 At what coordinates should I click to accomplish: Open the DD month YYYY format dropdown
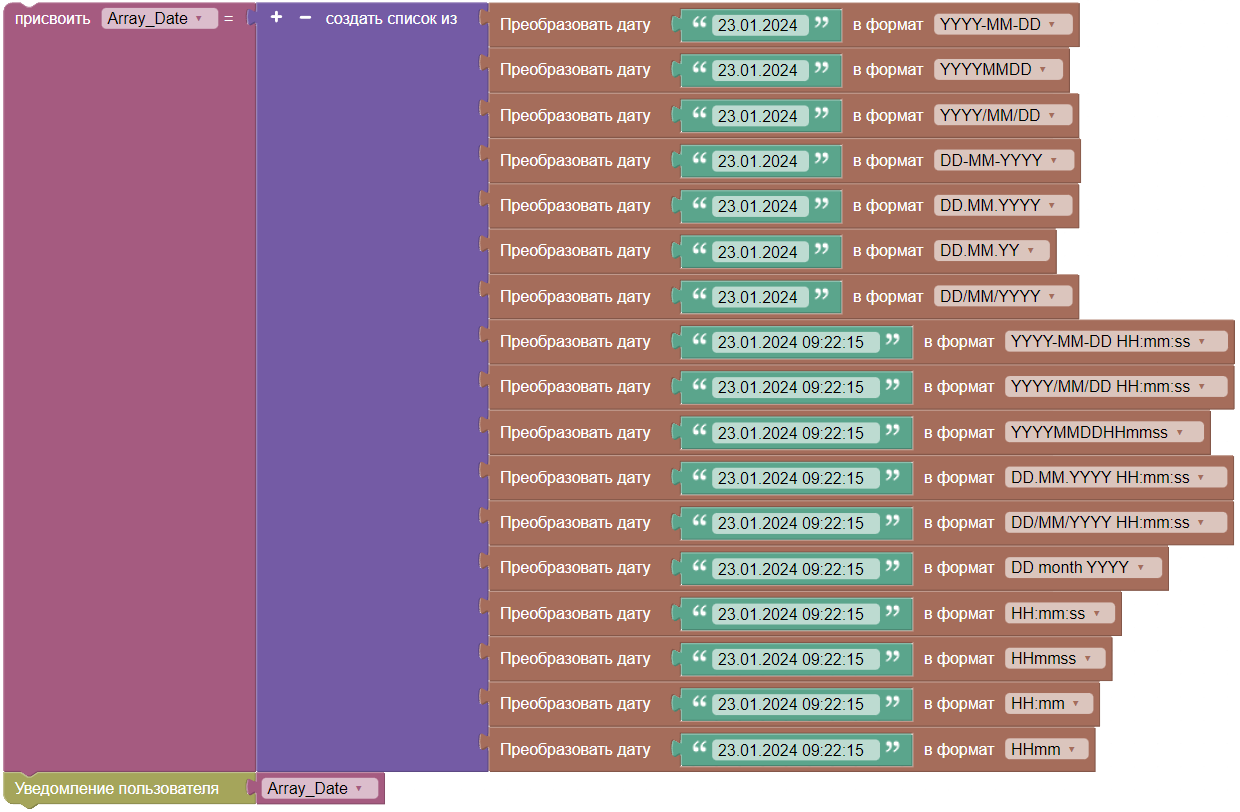(1084, 567)
